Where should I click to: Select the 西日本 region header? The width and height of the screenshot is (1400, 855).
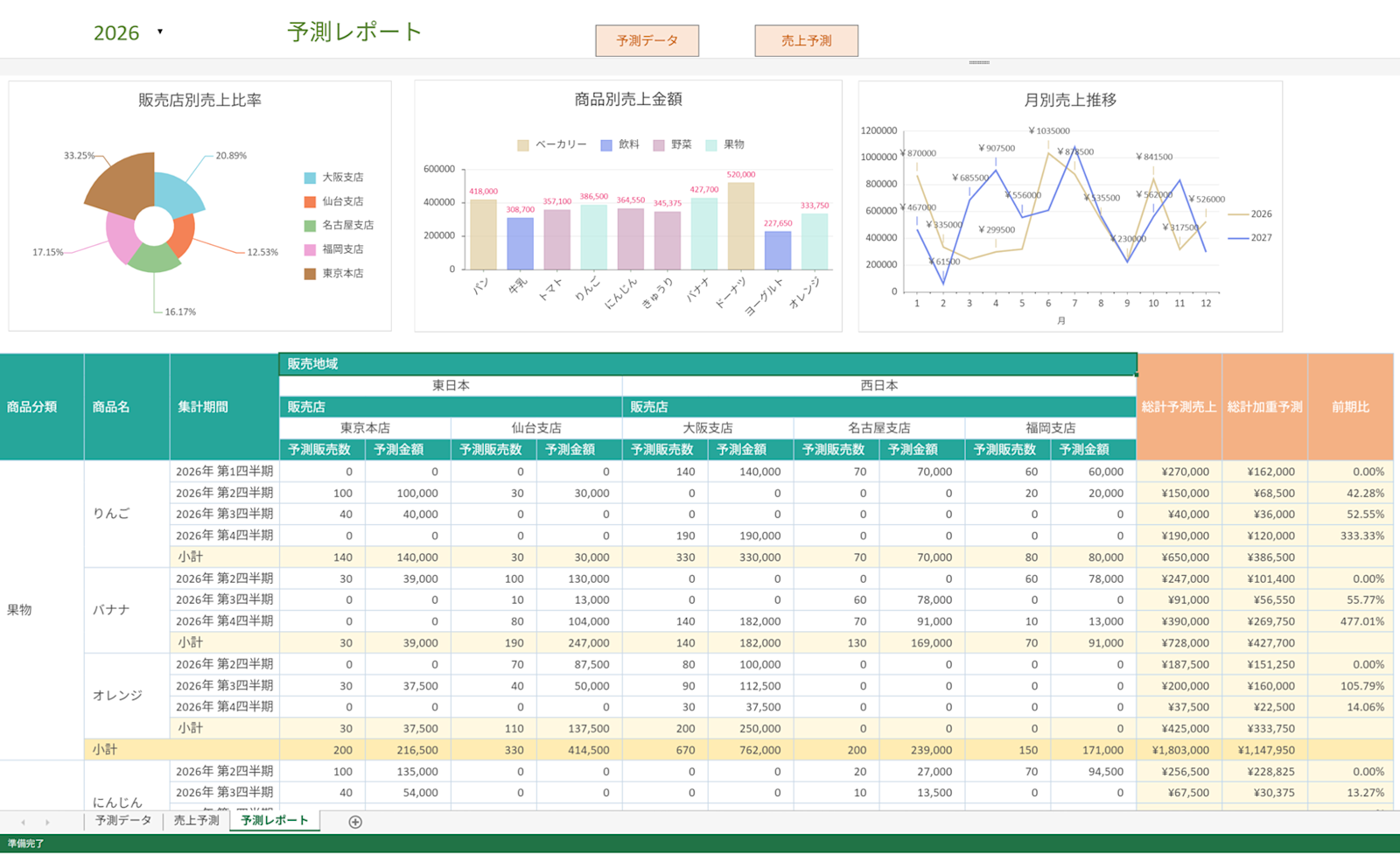tap(879, 385)
